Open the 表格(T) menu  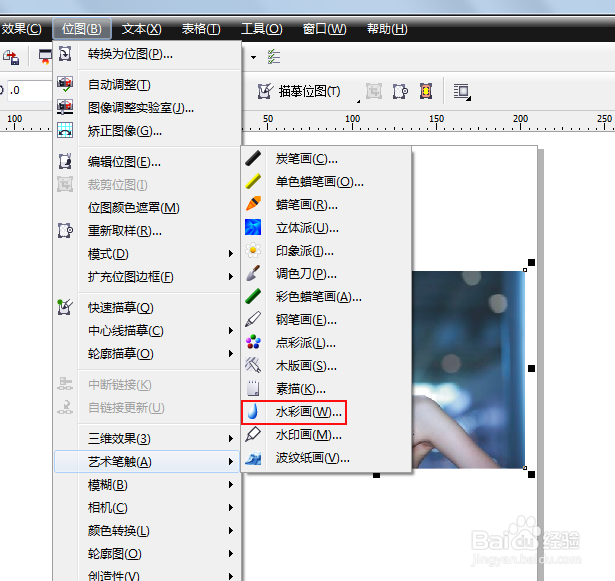pyautogui.click(x=201, y=29)
